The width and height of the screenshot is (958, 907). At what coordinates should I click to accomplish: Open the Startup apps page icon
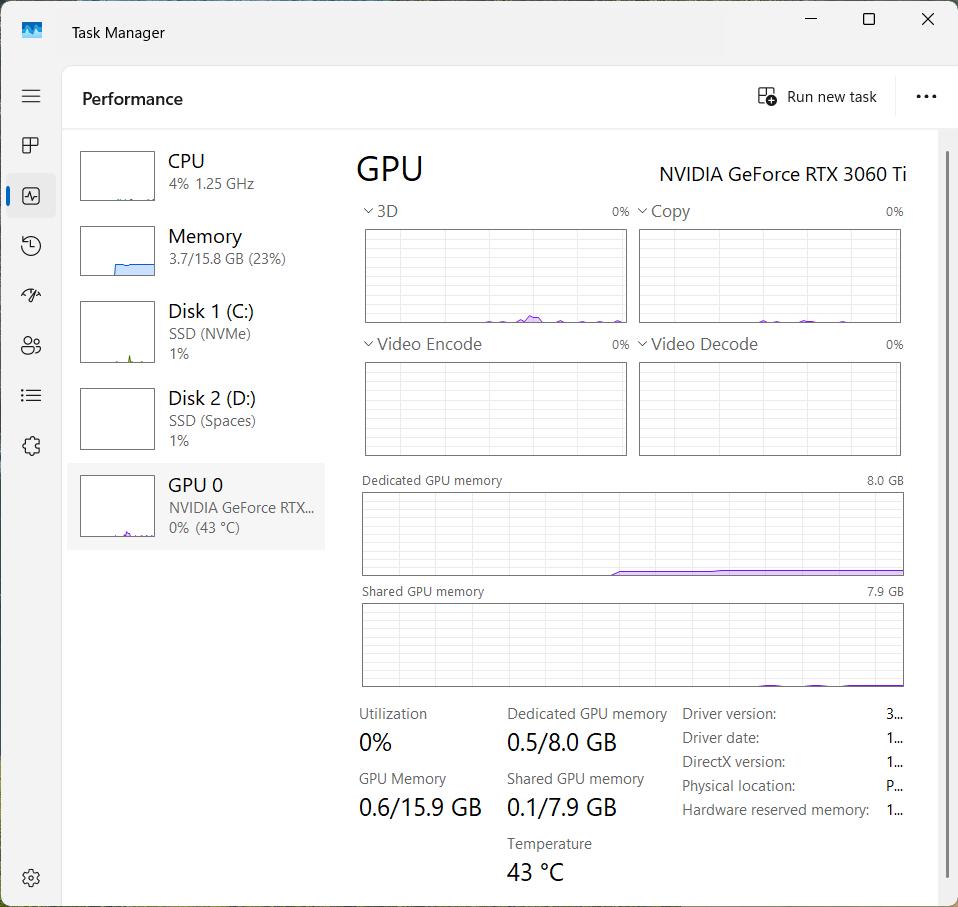point(31,296)
